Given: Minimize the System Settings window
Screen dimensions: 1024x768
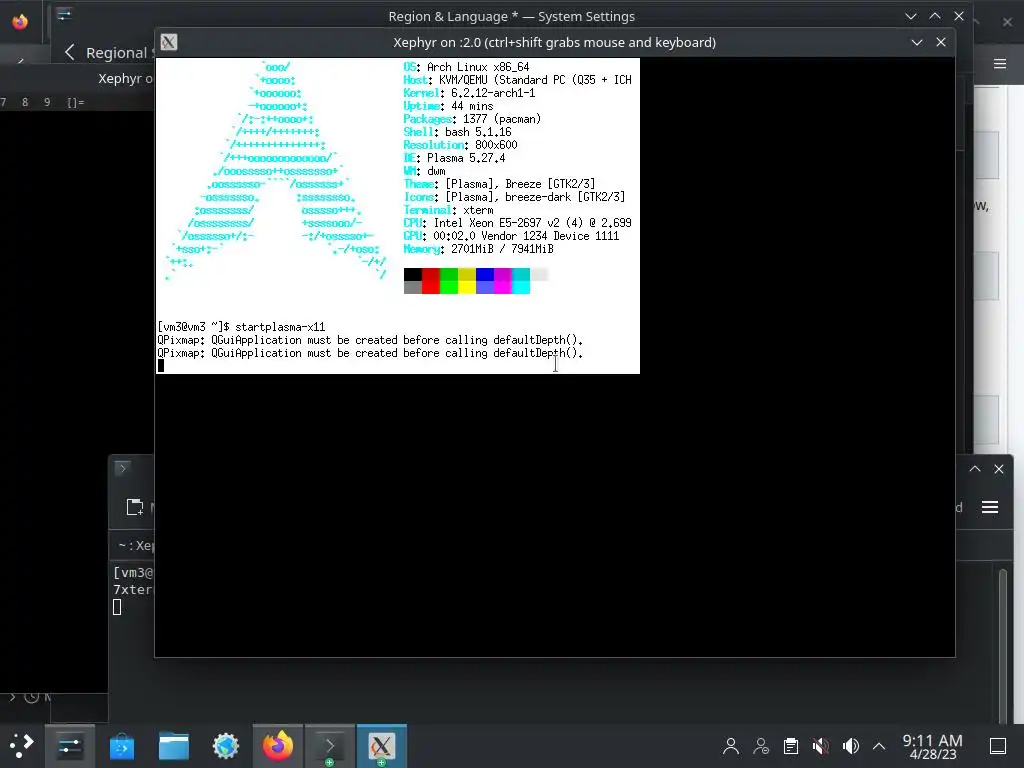Looking at the screenshot, I should click(x=910, y=16).
